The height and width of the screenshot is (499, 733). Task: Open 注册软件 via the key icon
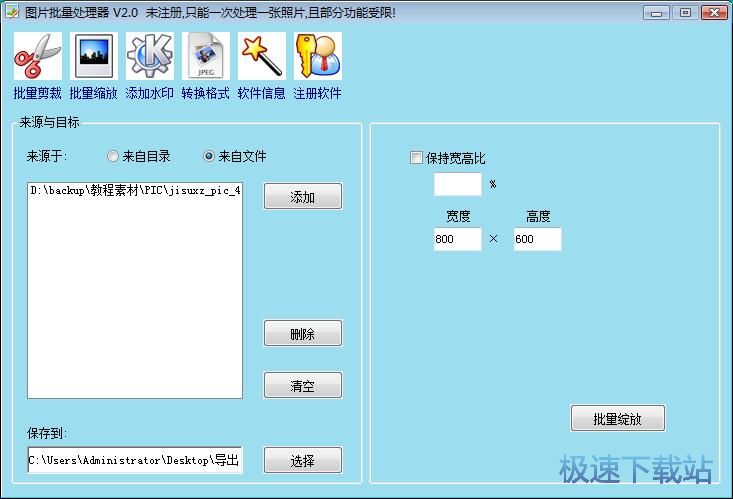pos(318,56)
